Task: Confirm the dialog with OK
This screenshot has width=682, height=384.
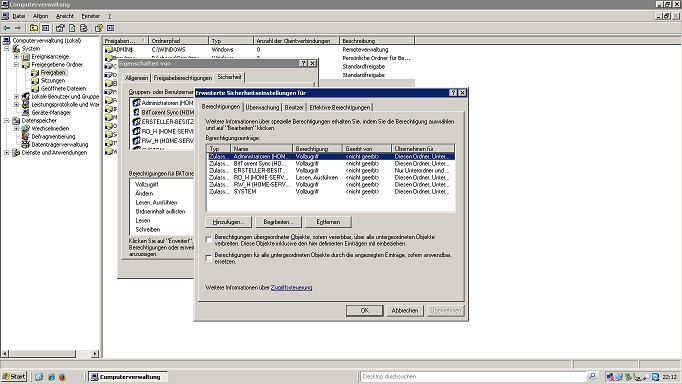Action: (x=364, y=311)
